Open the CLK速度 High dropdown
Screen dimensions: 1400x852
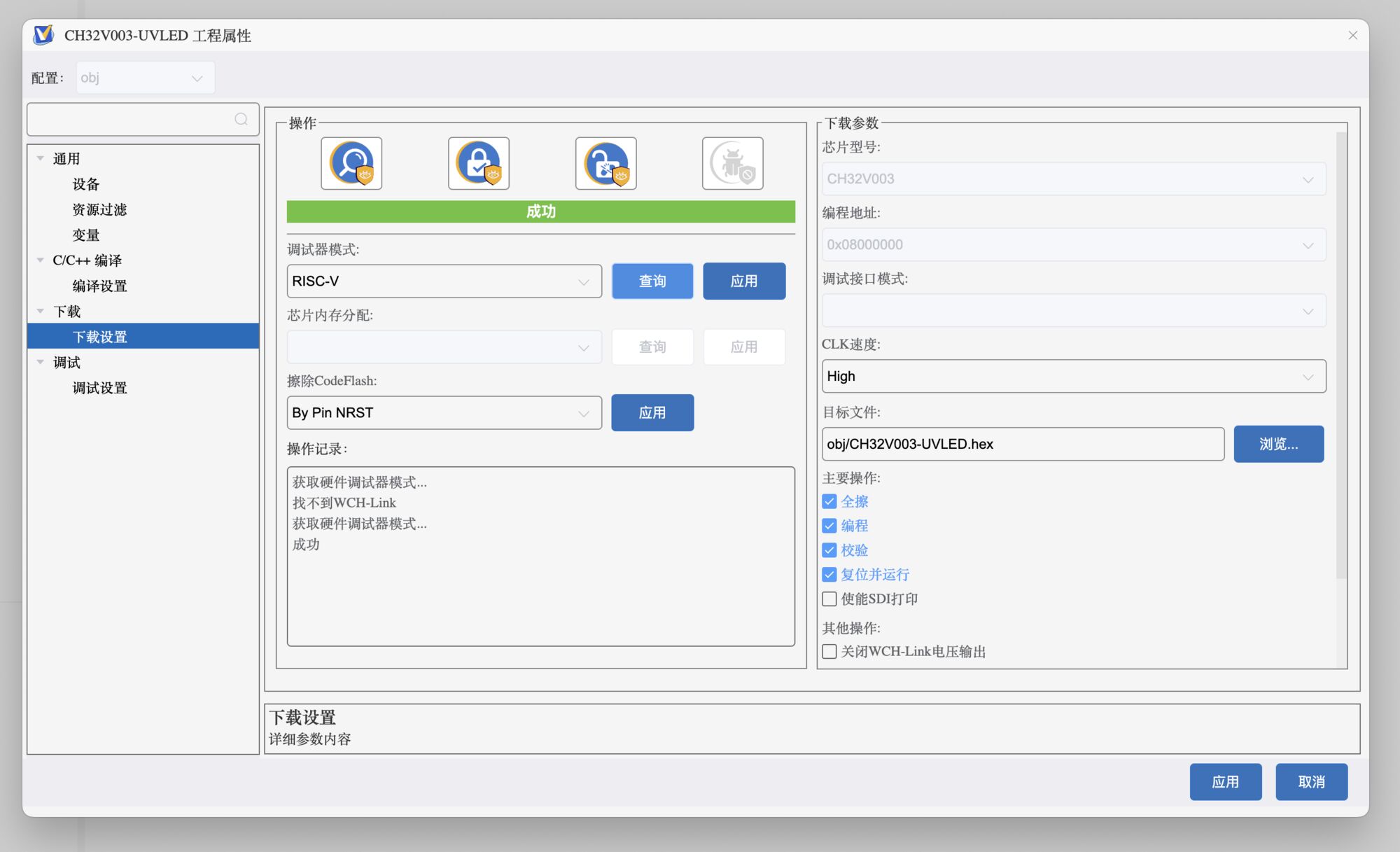pos(1073,377)
